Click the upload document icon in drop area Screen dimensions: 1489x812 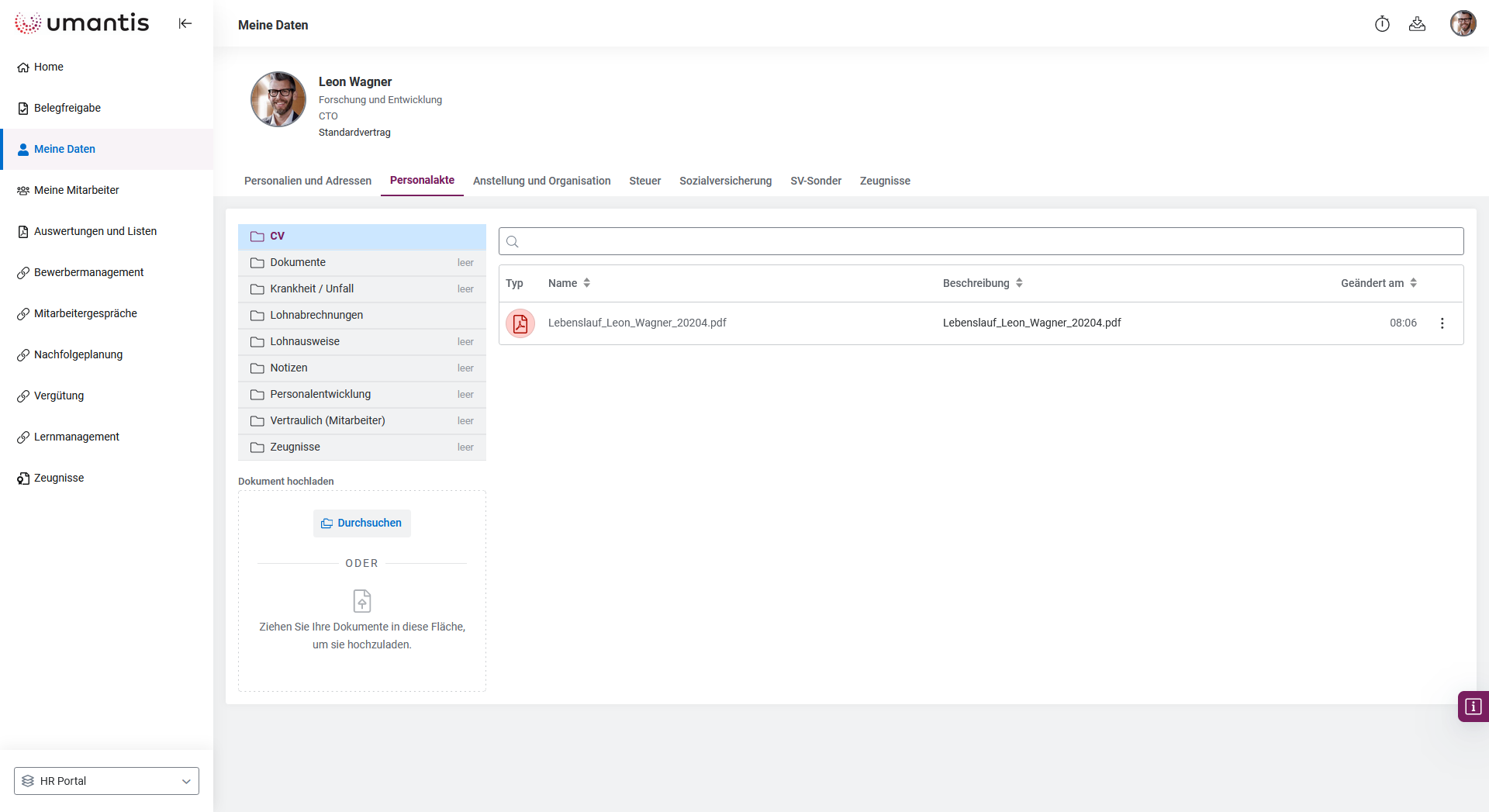(362, 601)
